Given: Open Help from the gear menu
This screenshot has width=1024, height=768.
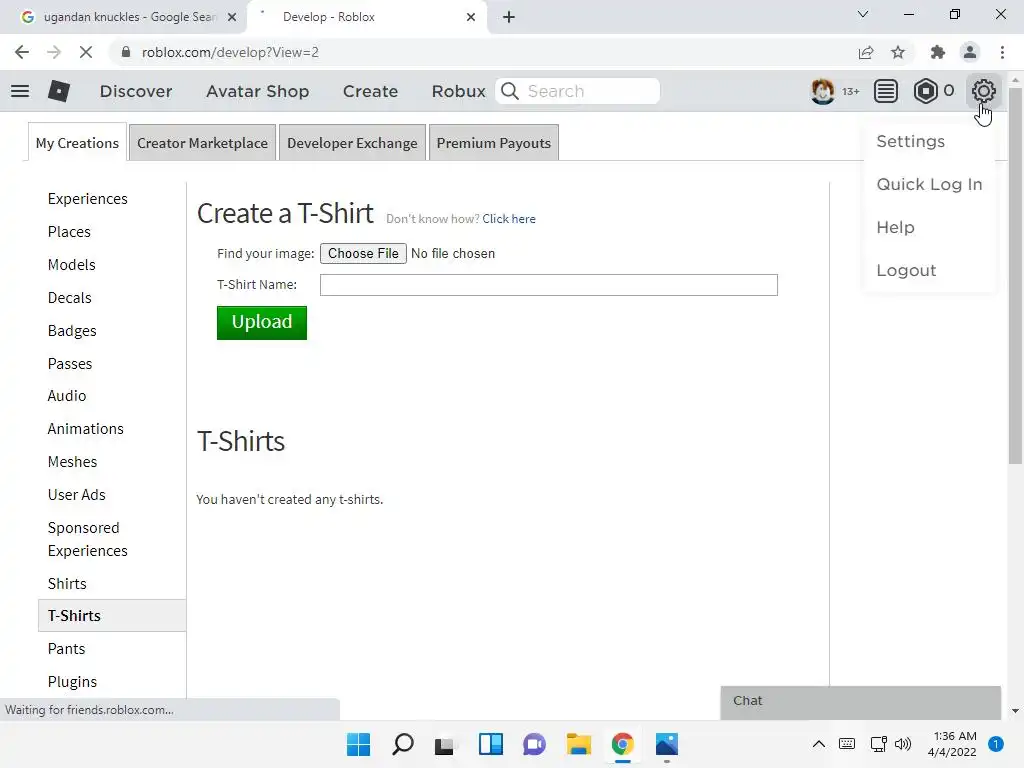Looking at the screenshot, I should tap(895, 227).
